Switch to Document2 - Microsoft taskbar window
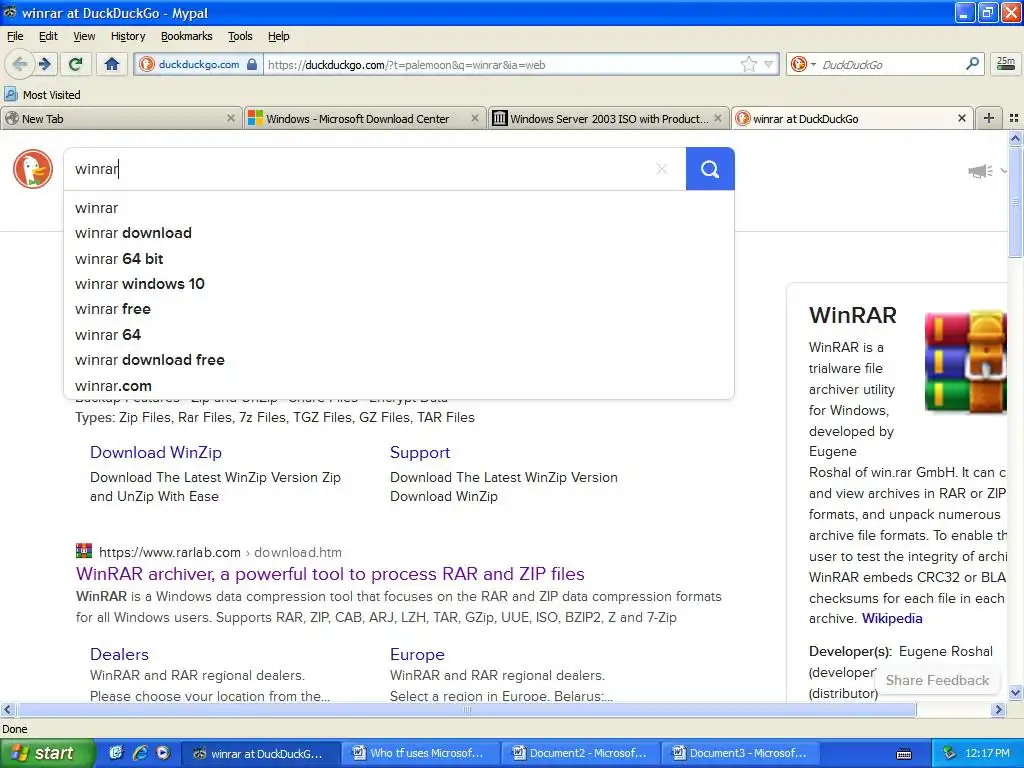 [580, 753]
